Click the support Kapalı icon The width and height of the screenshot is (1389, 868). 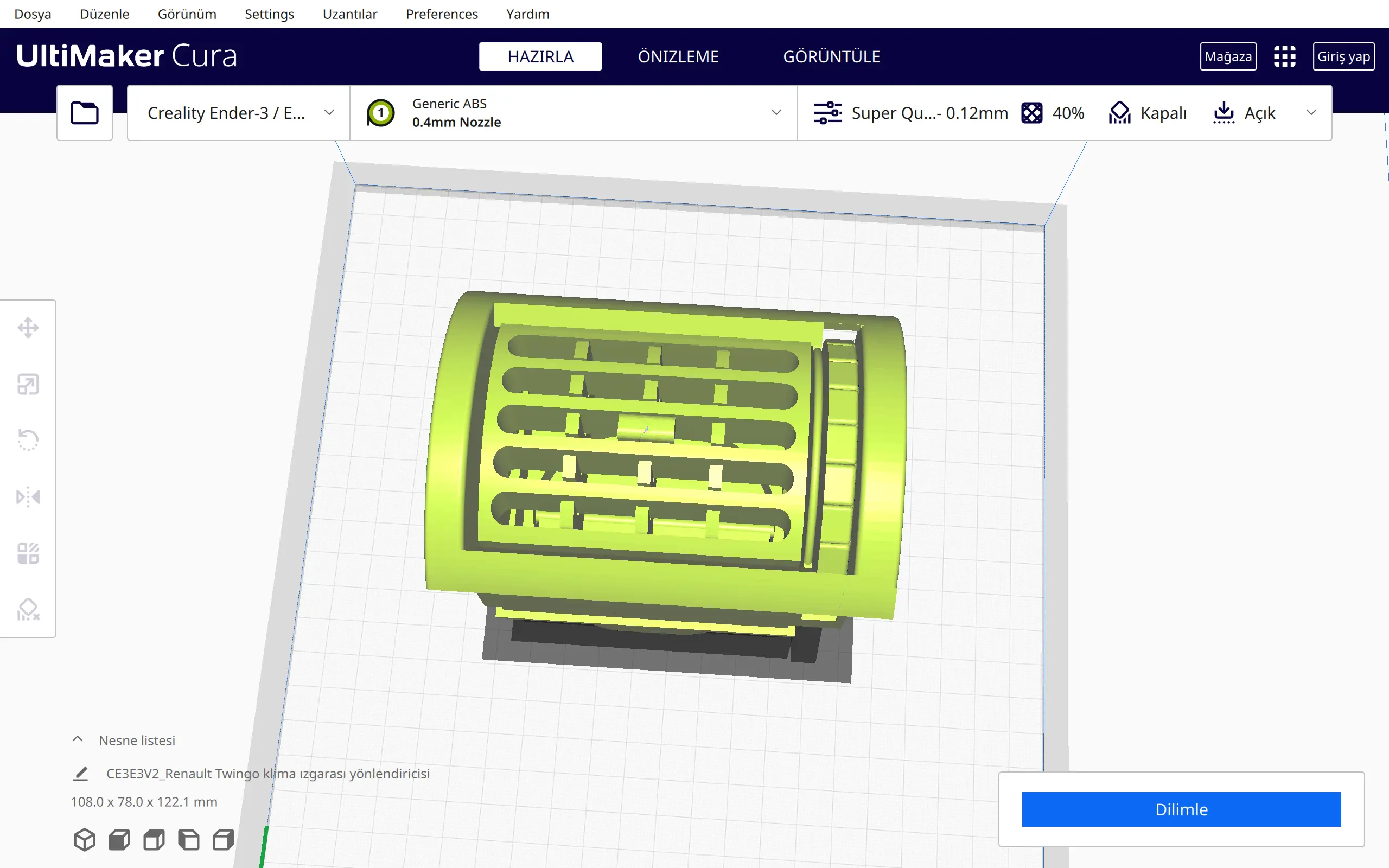(1119, 113)
